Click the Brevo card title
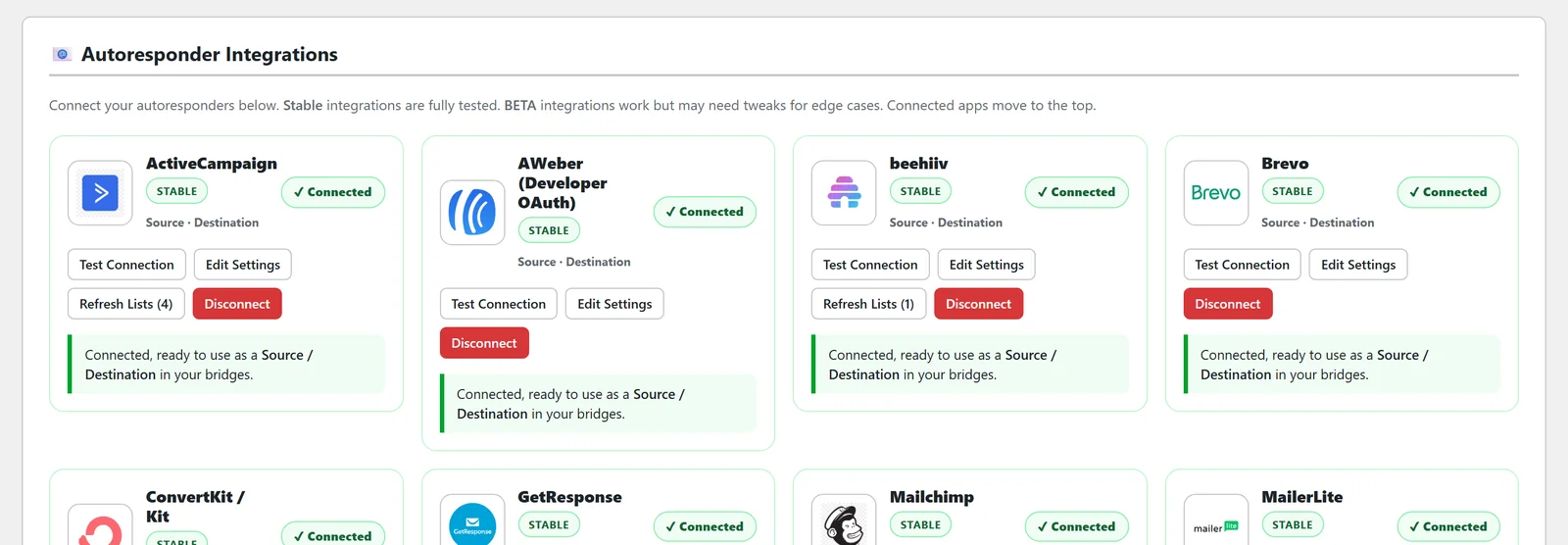The width and height of the screenshot is (1568, 545). click(x=1285, y=164)
